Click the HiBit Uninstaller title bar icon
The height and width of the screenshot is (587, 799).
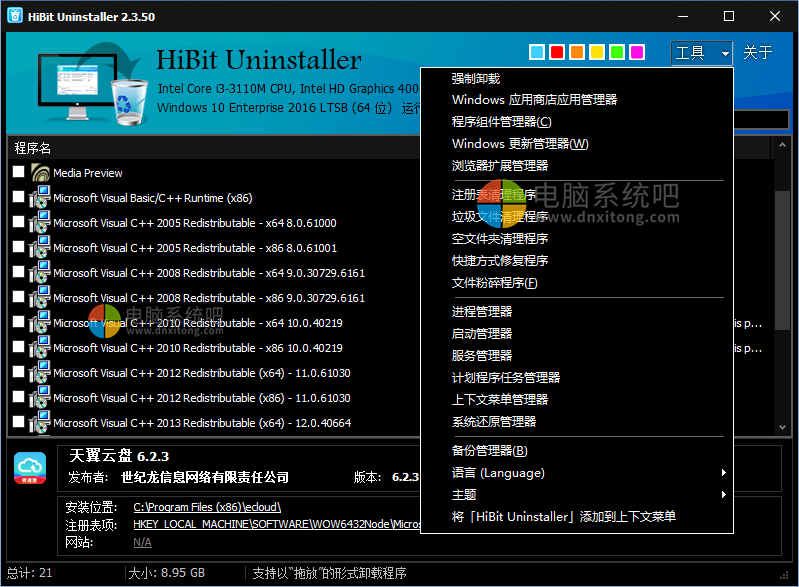pos(15,16)
